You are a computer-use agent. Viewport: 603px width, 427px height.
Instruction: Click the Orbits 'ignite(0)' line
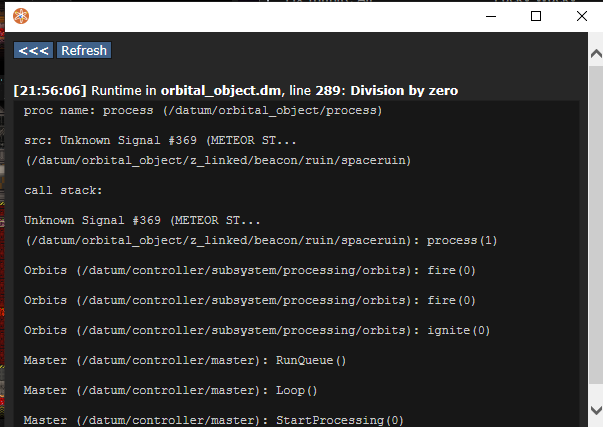coord(257,331)
